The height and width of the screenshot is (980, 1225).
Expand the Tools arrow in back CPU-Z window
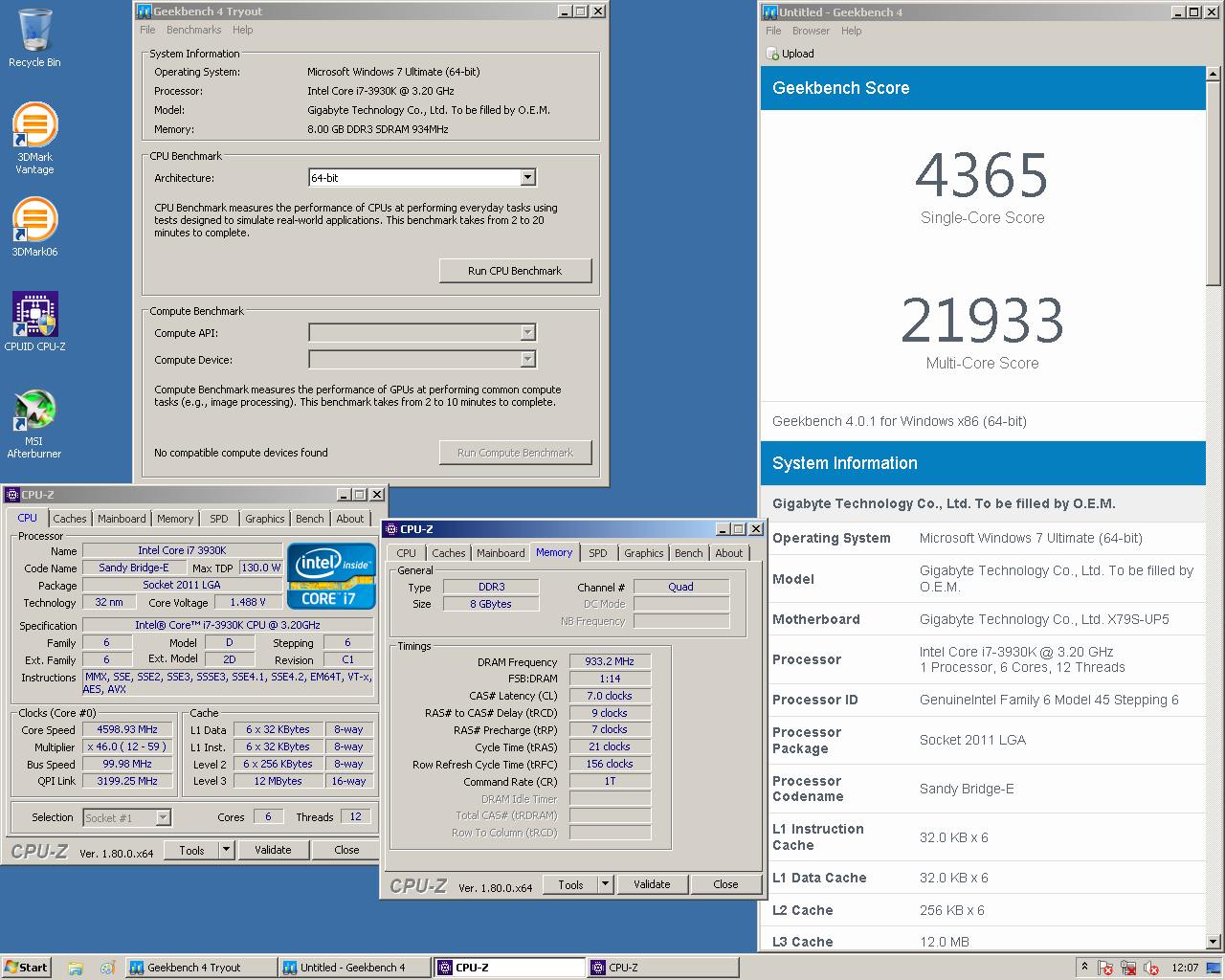tap(226, 850)
